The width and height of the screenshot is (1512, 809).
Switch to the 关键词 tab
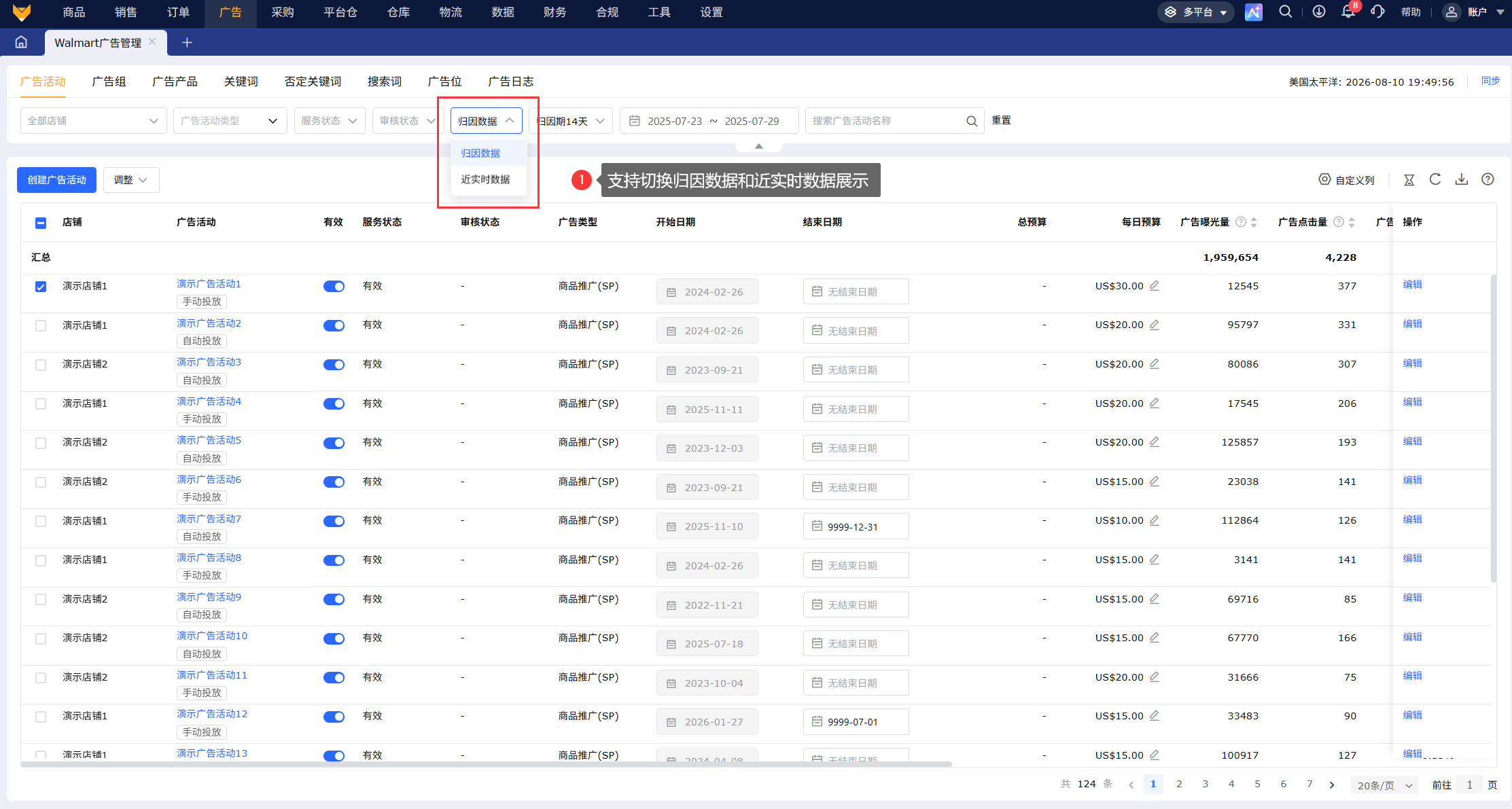[x=241, y=82]
